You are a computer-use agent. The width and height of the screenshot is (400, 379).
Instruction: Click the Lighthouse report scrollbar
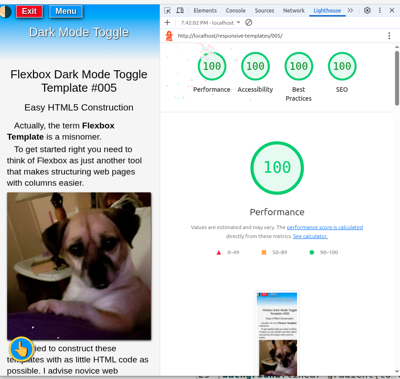[397, 78]
